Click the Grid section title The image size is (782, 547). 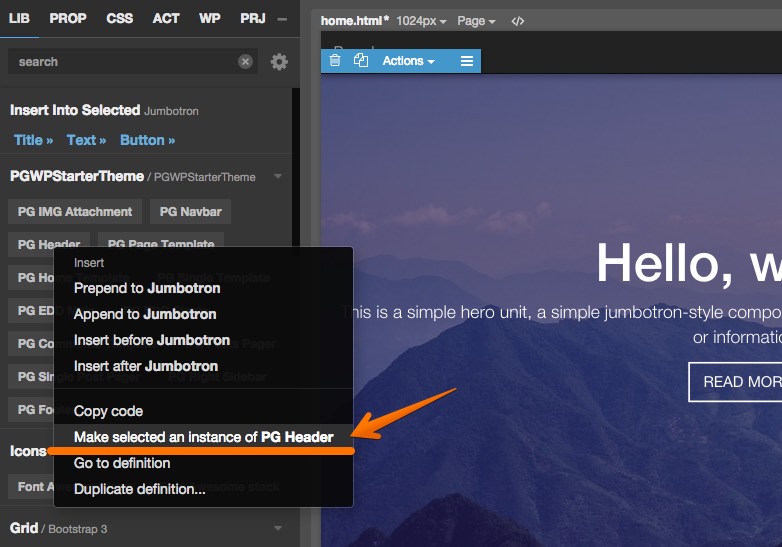[x=23, y=528]
